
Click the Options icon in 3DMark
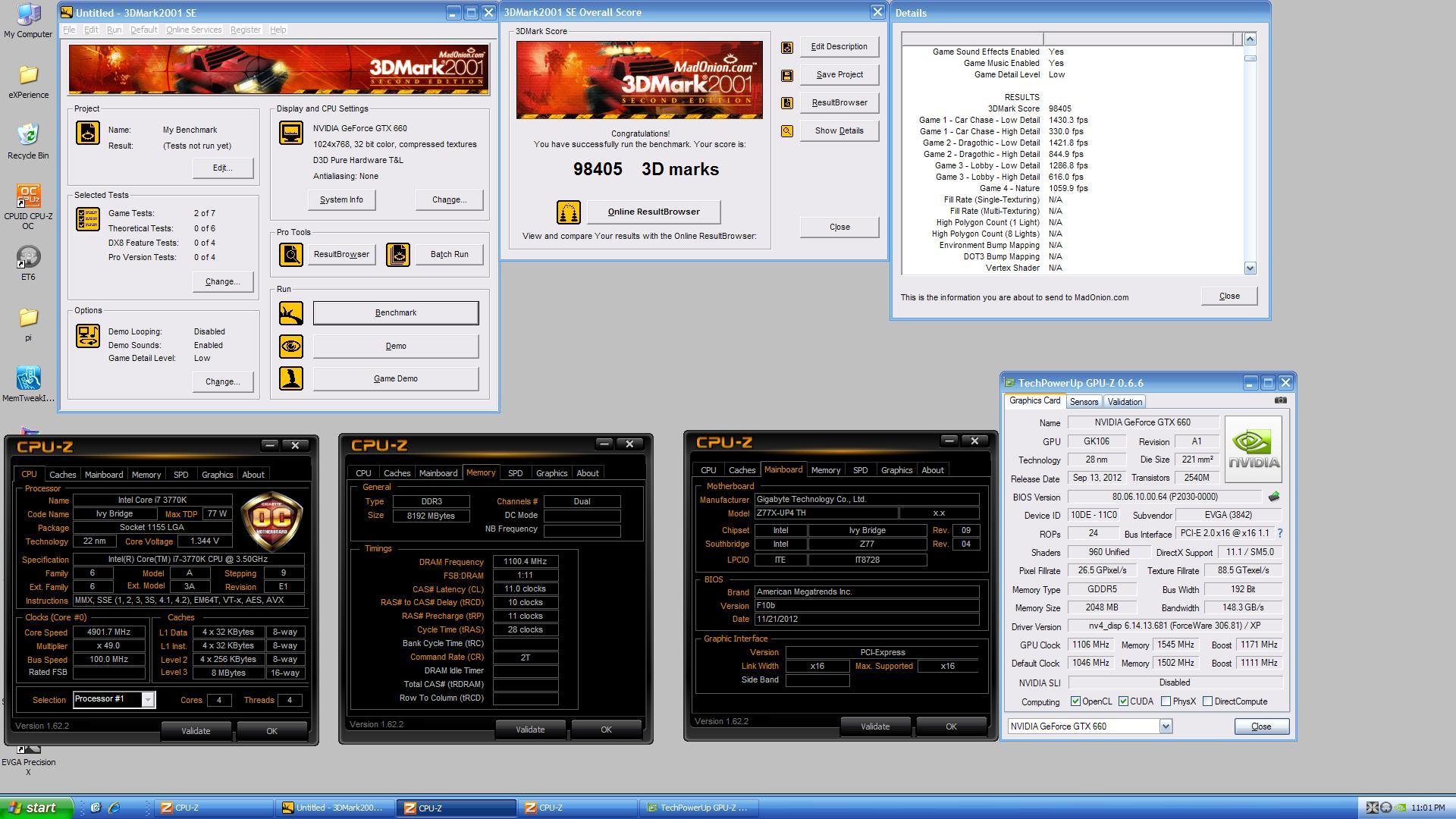click(x=88, y=336)
